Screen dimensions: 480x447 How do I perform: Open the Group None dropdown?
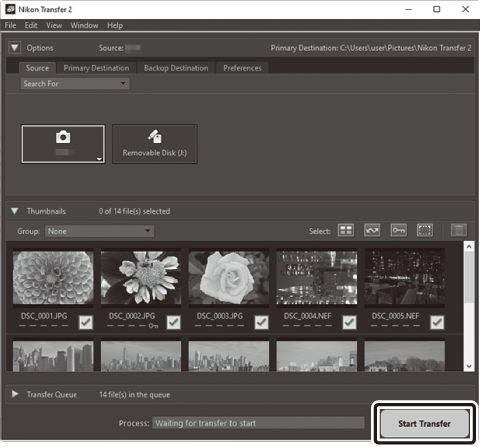[99, 231]
